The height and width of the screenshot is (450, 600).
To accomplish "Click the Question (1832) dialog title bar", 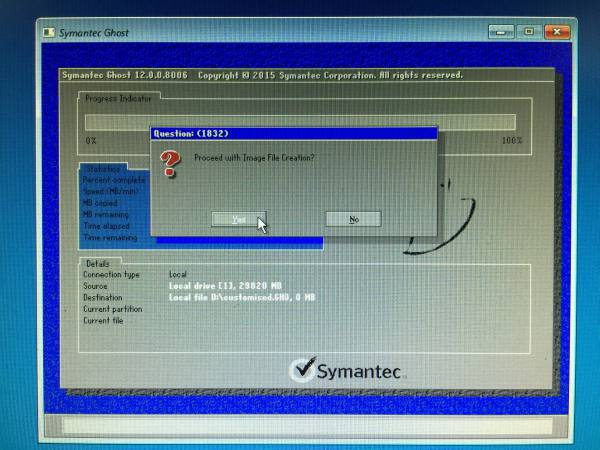I will click(x=294, y=131).
